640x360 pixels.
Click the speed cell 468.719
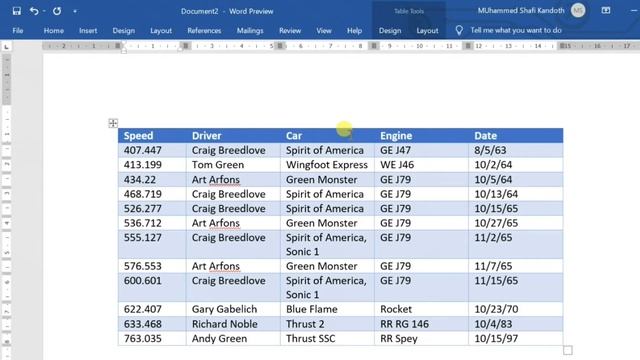click(x=152, y=194)
